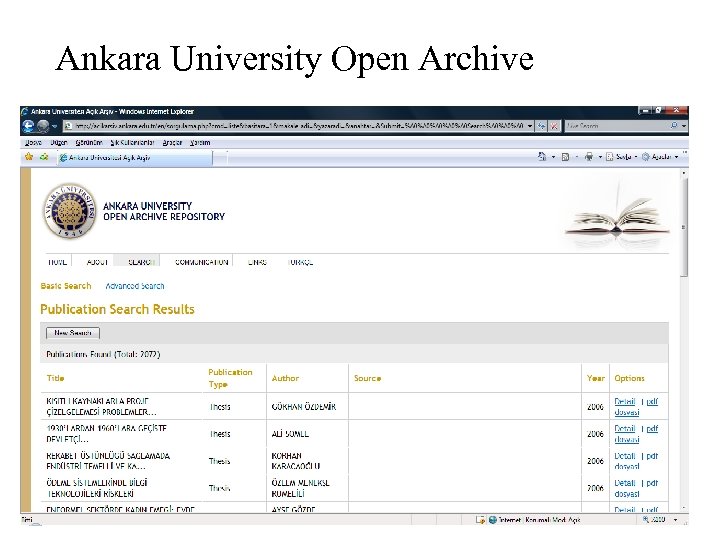The height and width of the screenshot is (540, 720).
Task: Open the Feeds dropdown arrow
Action: (577, 157)
